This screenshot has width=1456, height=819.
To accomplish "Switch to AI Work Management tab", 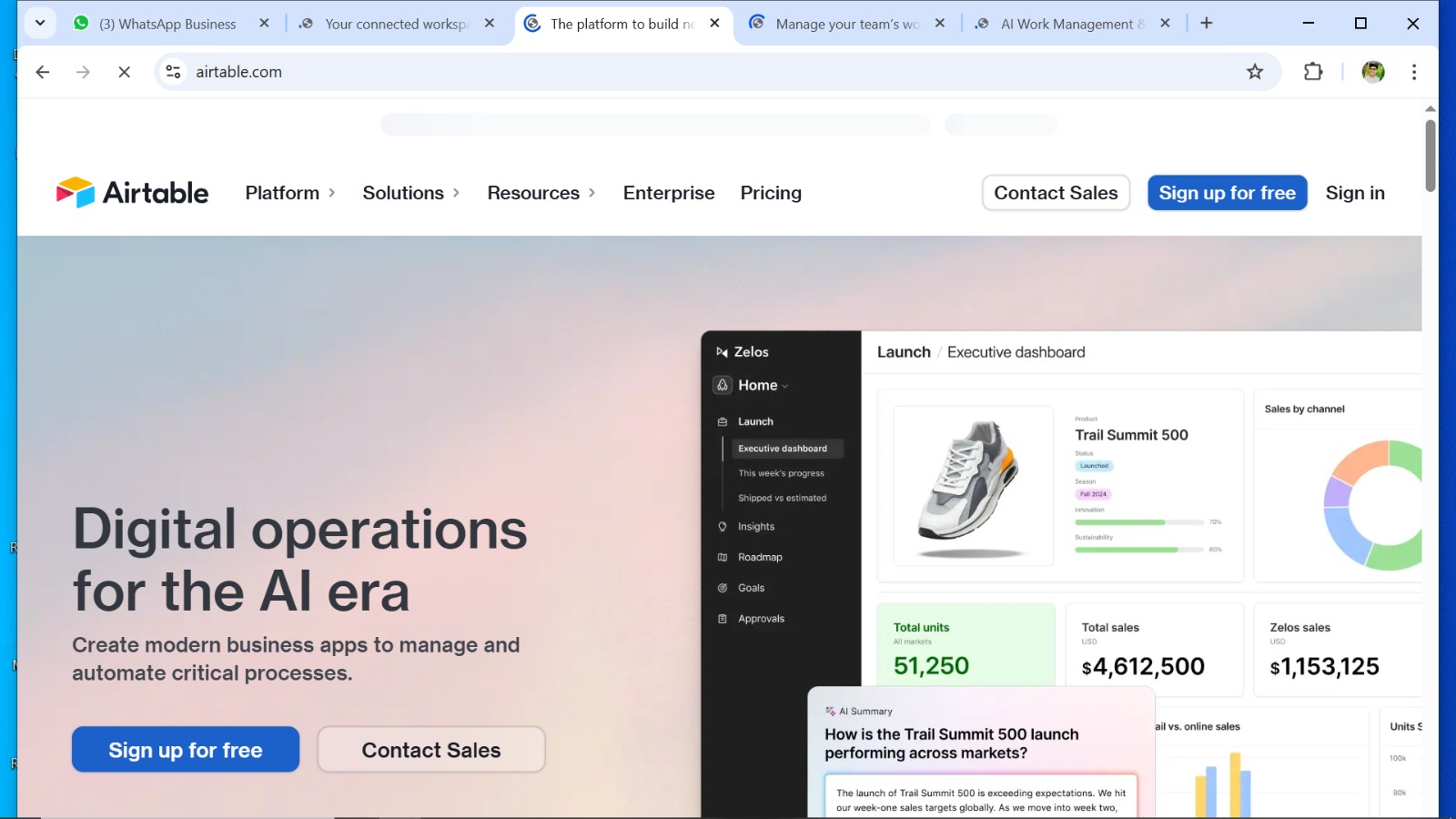I will pyautogui.click(x=1071, y=24).
